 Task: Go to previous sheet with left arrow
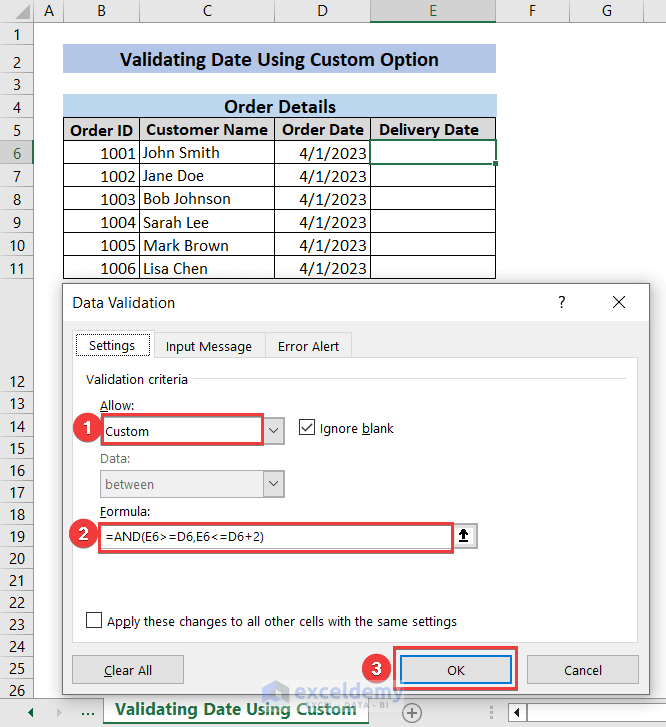click(x=31, y=712)
